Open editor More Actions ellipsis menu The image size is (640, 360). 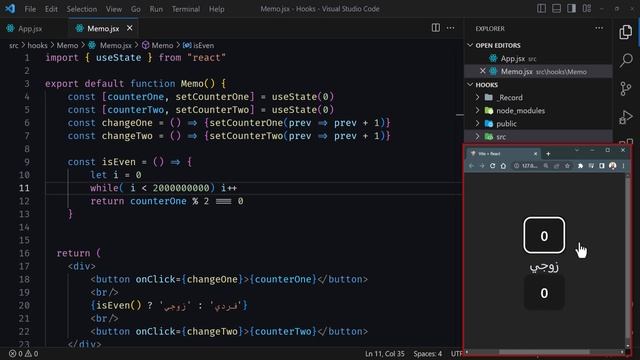point(451,28)
